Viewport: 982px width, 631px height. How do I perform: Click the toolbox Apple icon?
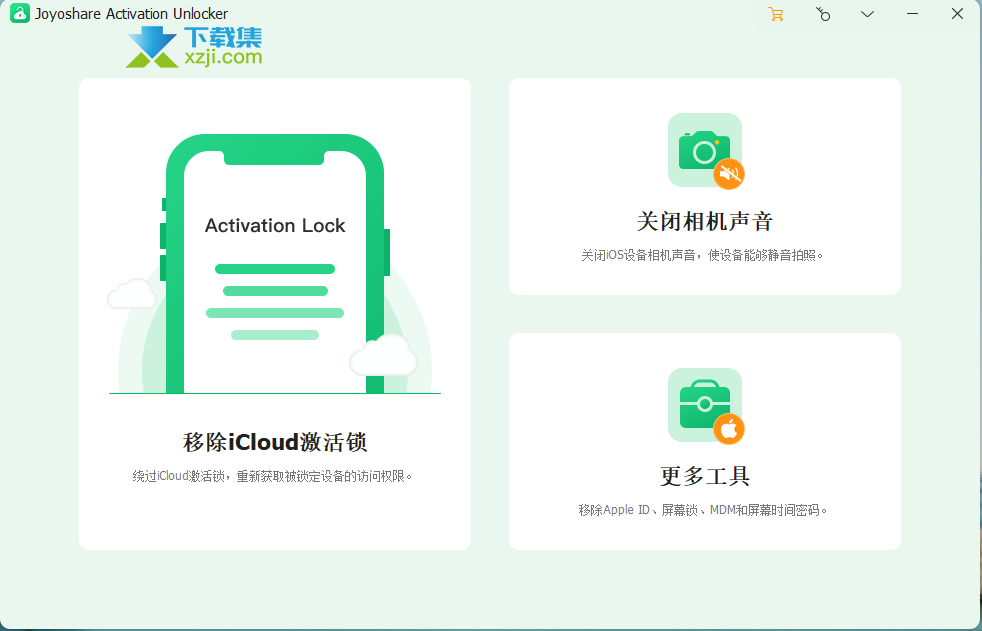click(x=705, y=406)
